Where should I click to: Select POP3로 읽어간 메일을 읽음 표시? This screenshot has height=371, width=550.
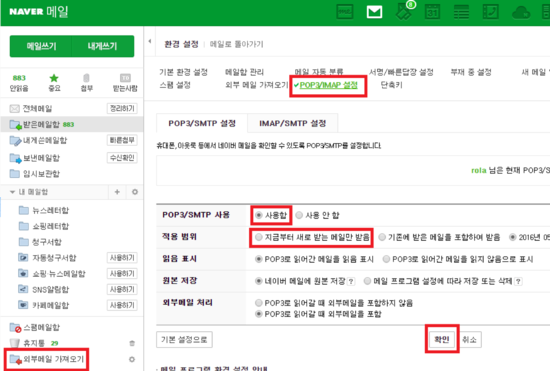259,259
